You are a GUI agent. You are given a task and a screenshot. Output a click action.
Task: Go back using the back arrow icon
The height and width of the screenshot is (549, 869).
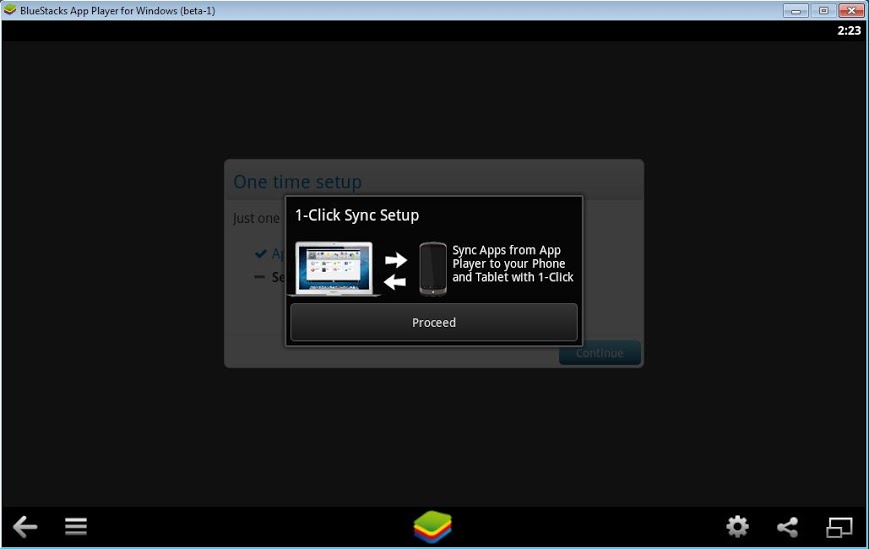25,526
